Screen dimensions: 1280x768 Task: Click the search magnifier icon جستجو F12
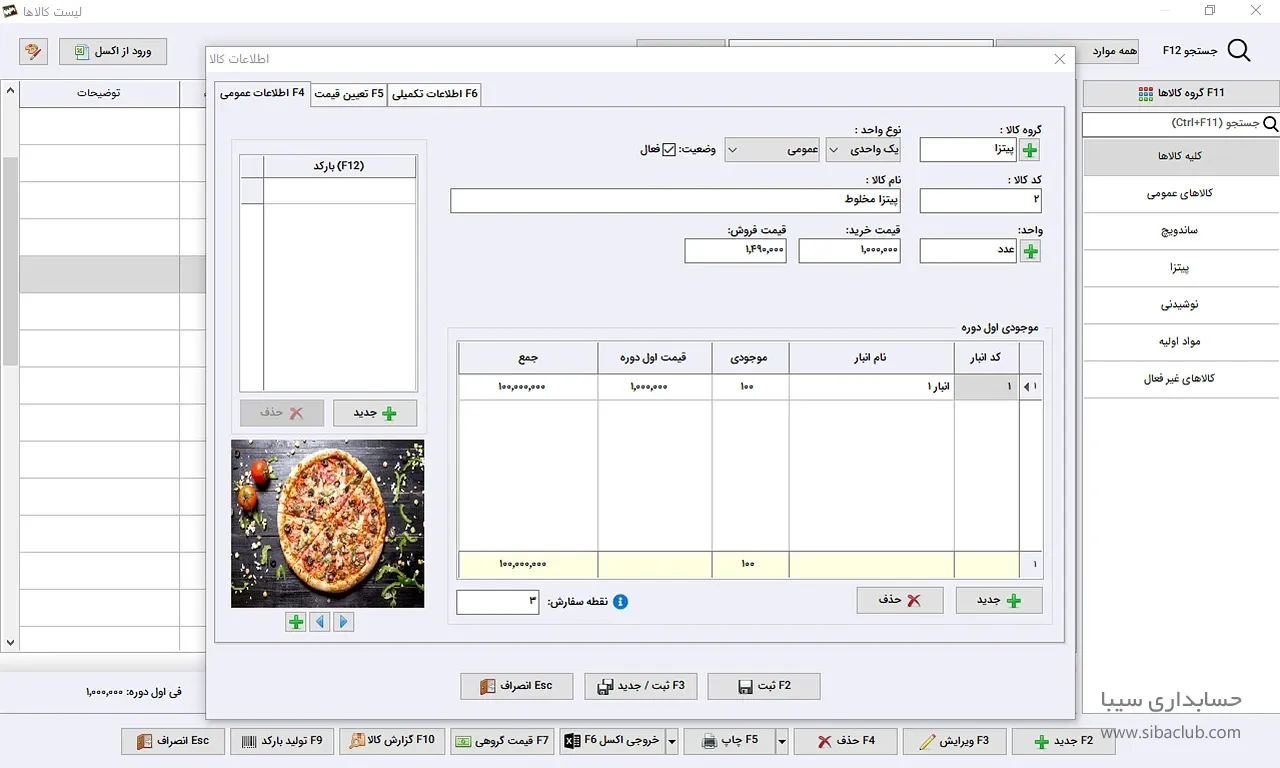tap(1238, 51)
